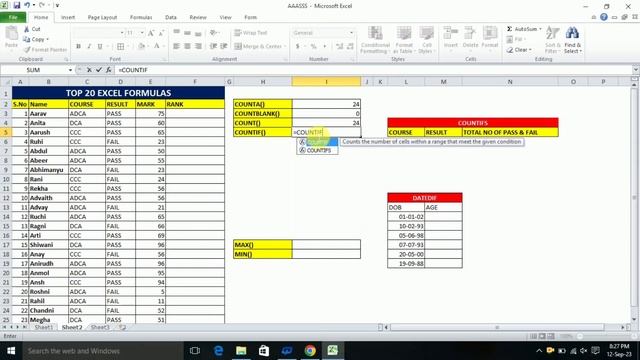Click the Decrease Font Size icon
The image size is (640, 360).
tap(161, 33)
